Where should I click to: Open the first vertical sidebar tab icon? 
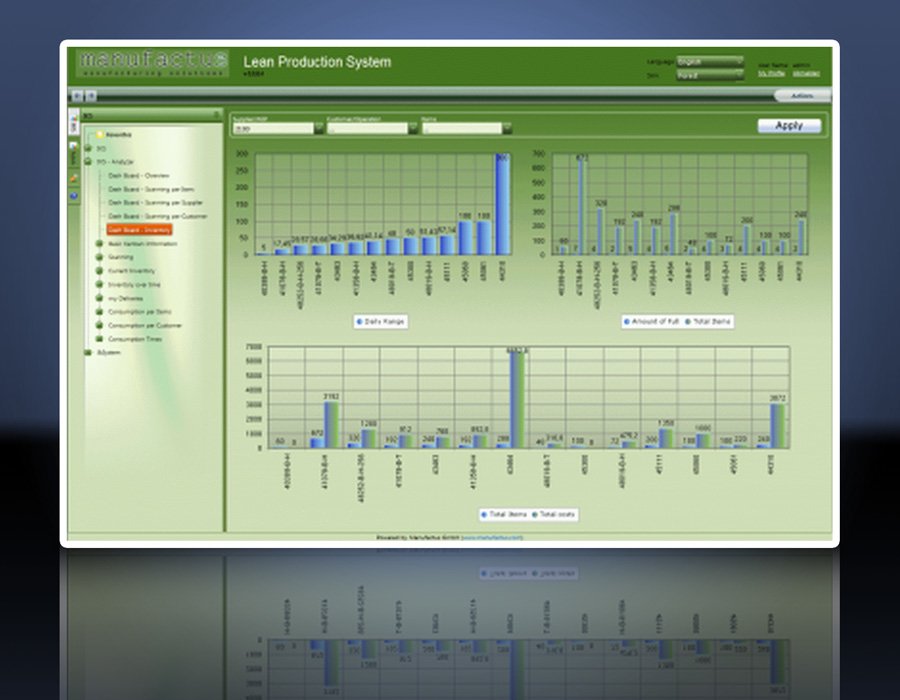pyautogui.click(x=74, y=123)
